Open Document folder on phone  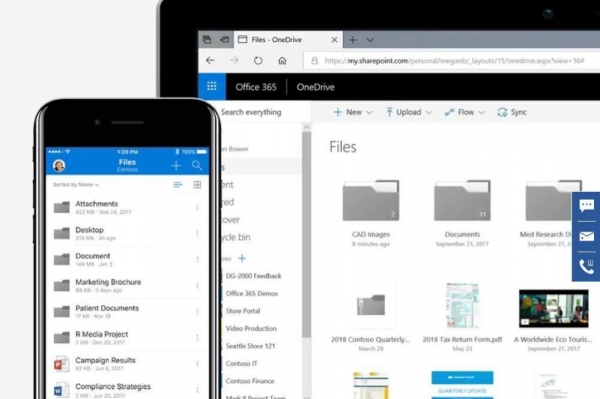[127, 259]
